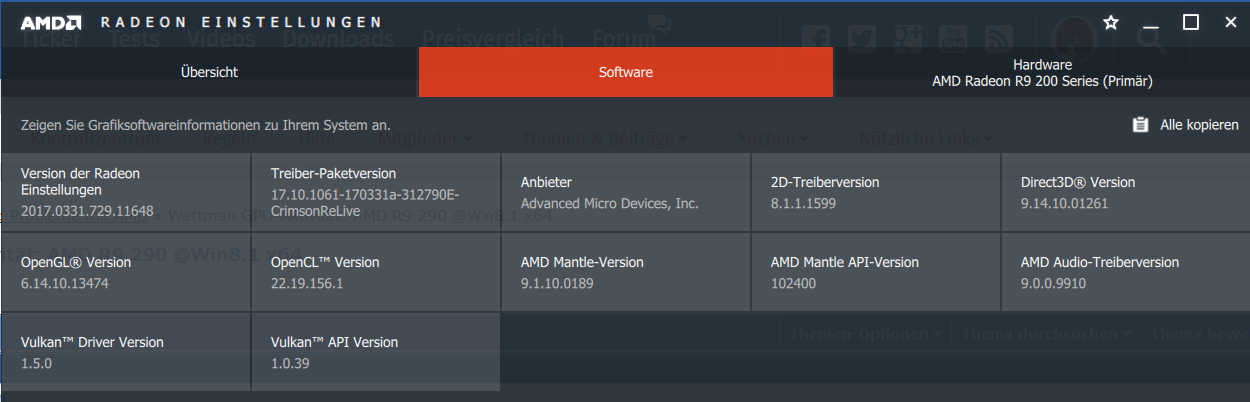Select the AMD Audio-Treiberversion tile
The width and height of the screenshot is (1250, 402).
pos(1125,272)
